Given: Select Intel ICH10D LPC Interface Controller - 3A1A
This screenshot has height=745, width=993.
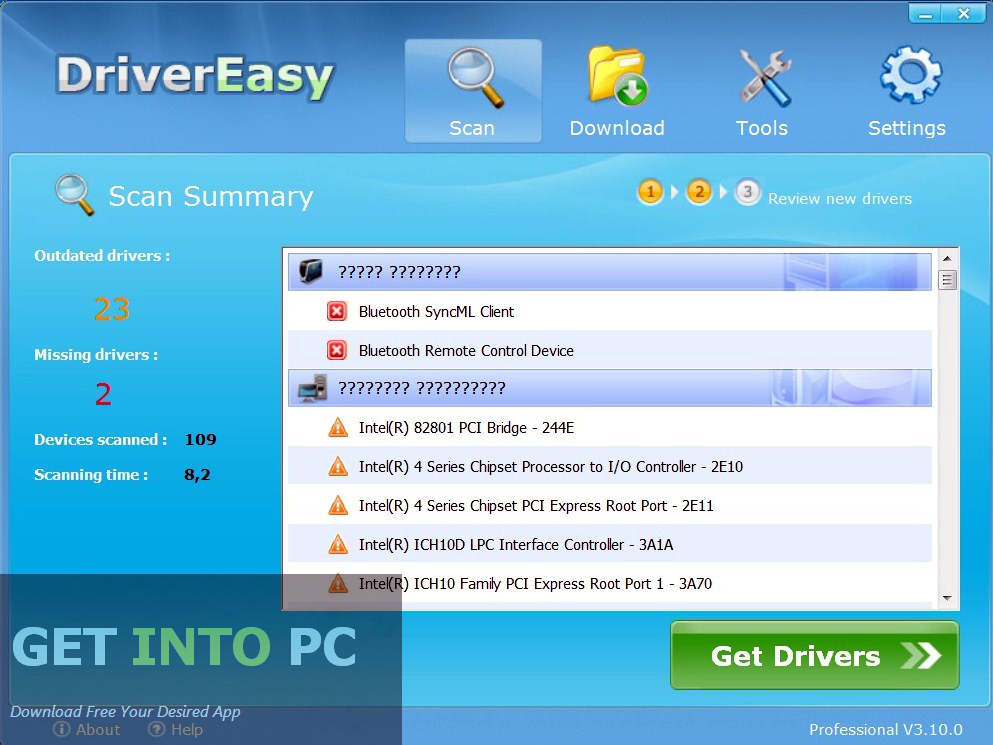Looking at the screenshot, I should [610, 545].
